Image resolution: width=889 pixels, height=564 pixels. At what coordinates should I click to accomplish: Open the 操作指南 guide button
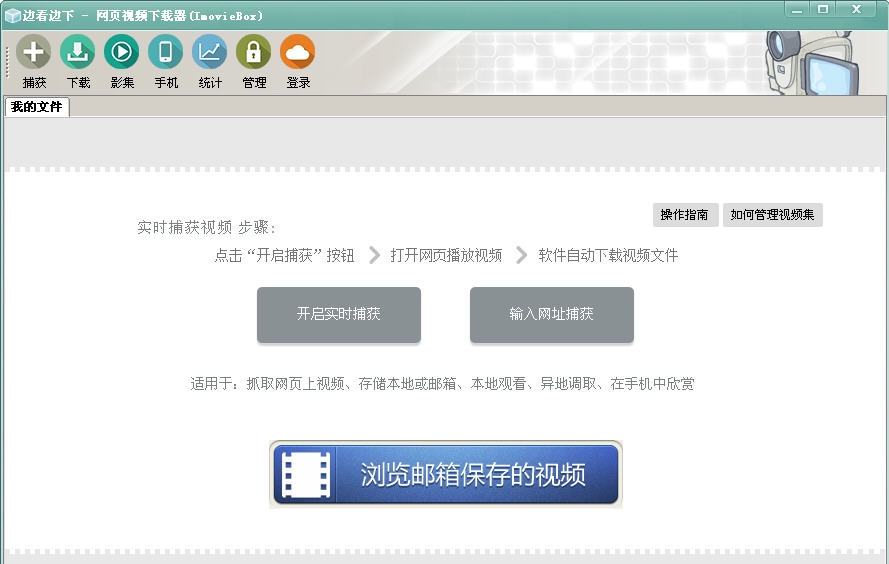click(x=685, y=215)
